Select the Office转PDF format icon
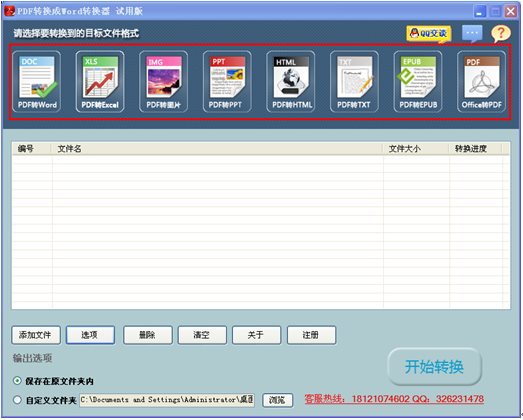523x420 pixels. (x=481, y=81)
